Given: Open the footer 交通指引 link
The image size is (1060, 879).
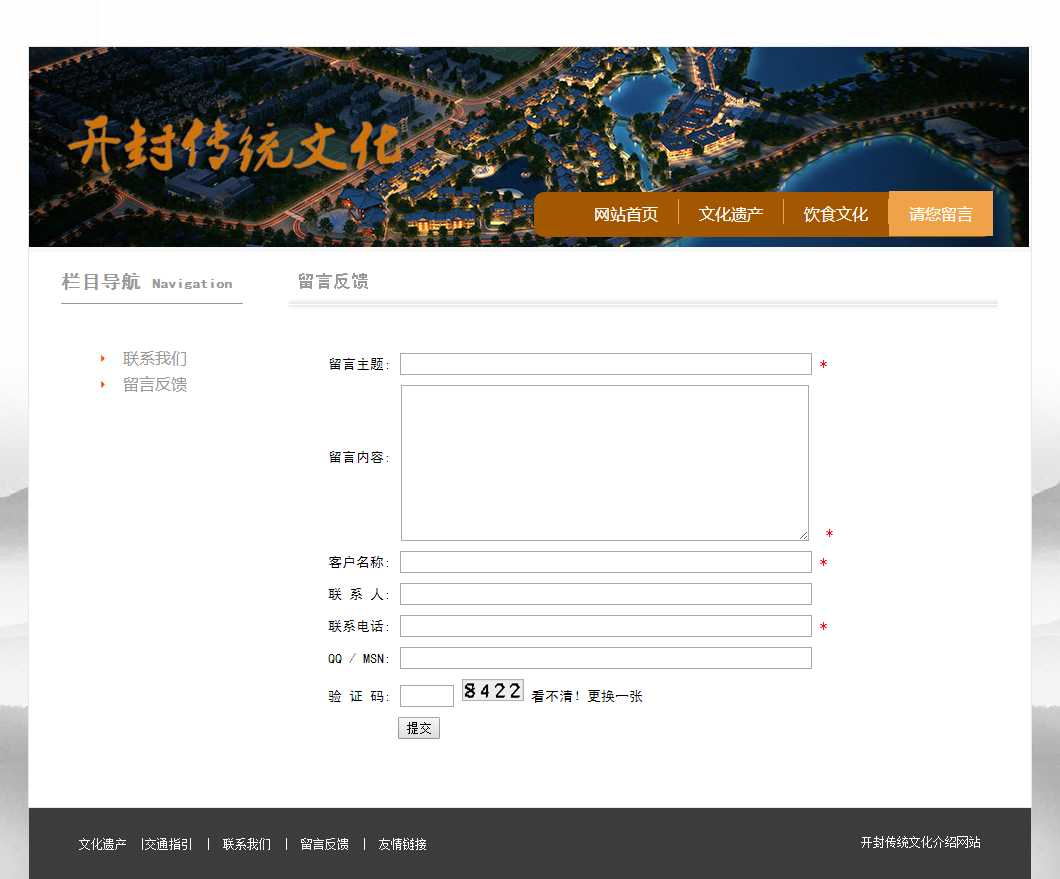Looking at the screenshot, I should [168, 844].
